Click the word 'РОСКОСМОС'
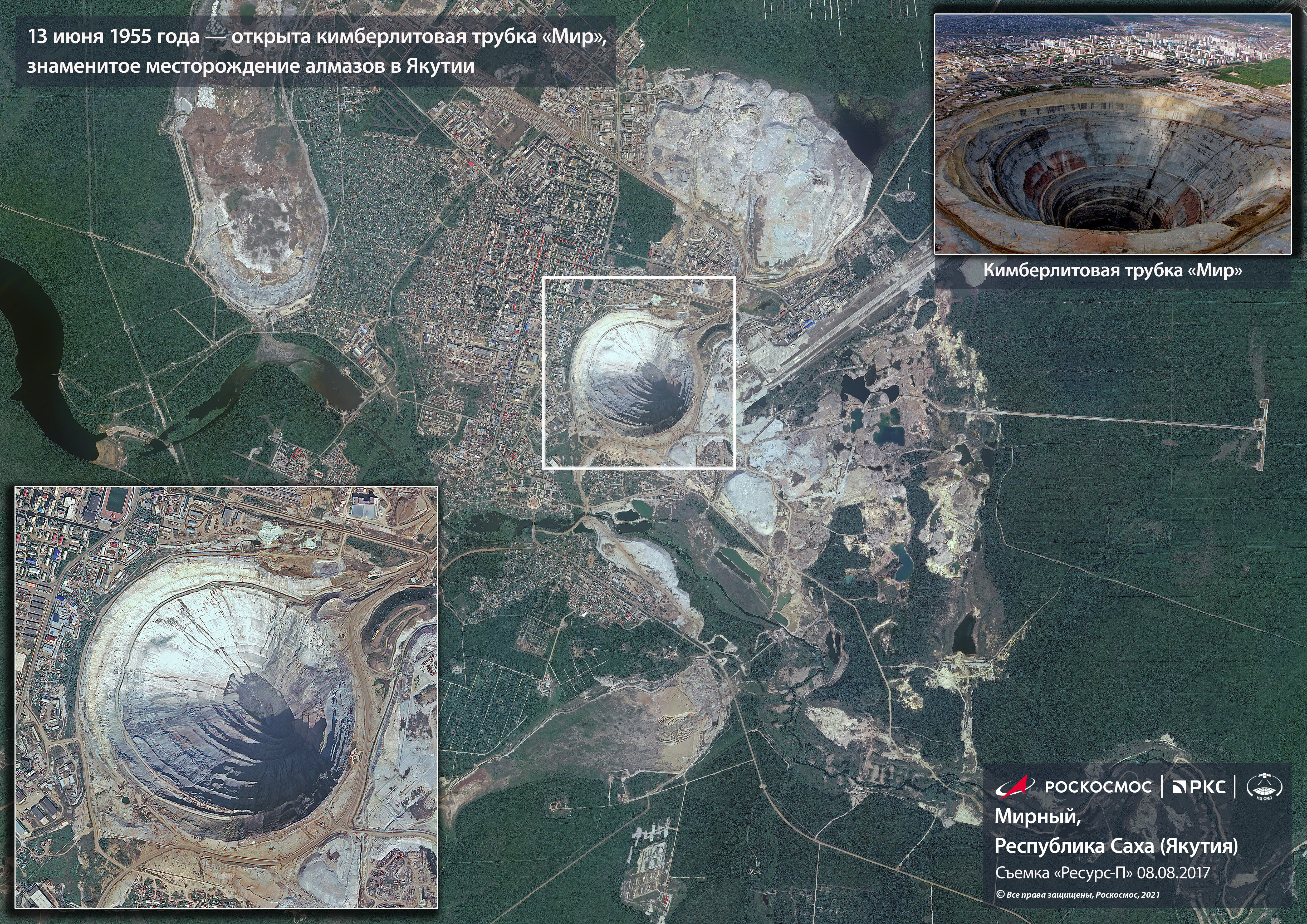The image size is (1307, 924). tap(1098, 787)
